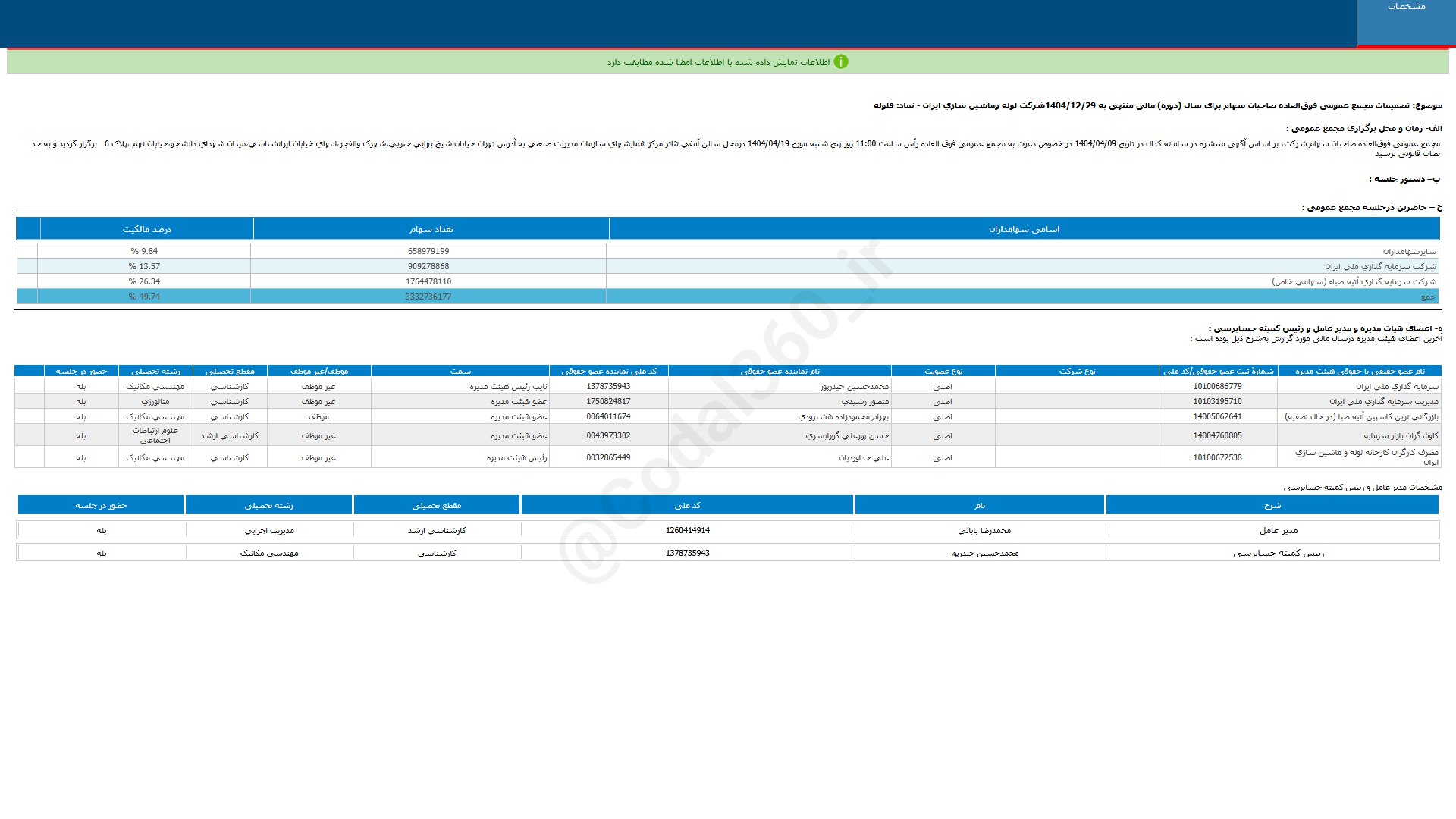1456x819 pixels.
Task: Click the موضوع subject line of the announcement
Action: tap(1158, 105)
